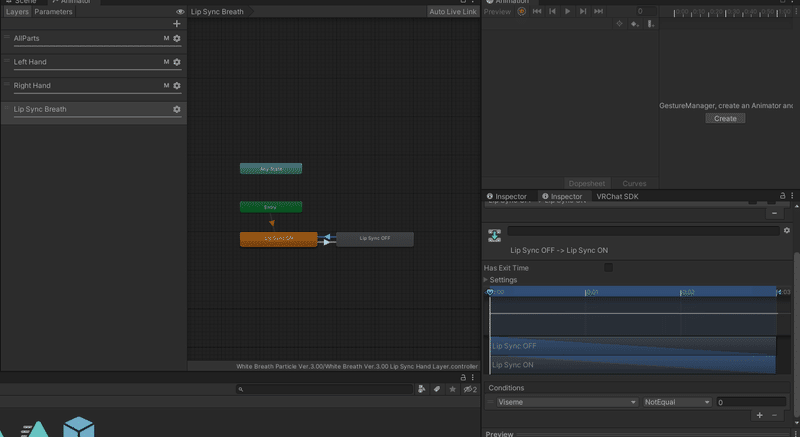Select Any State node
Image resolution: width=800 pixels, height=437 pixels.
271,168
